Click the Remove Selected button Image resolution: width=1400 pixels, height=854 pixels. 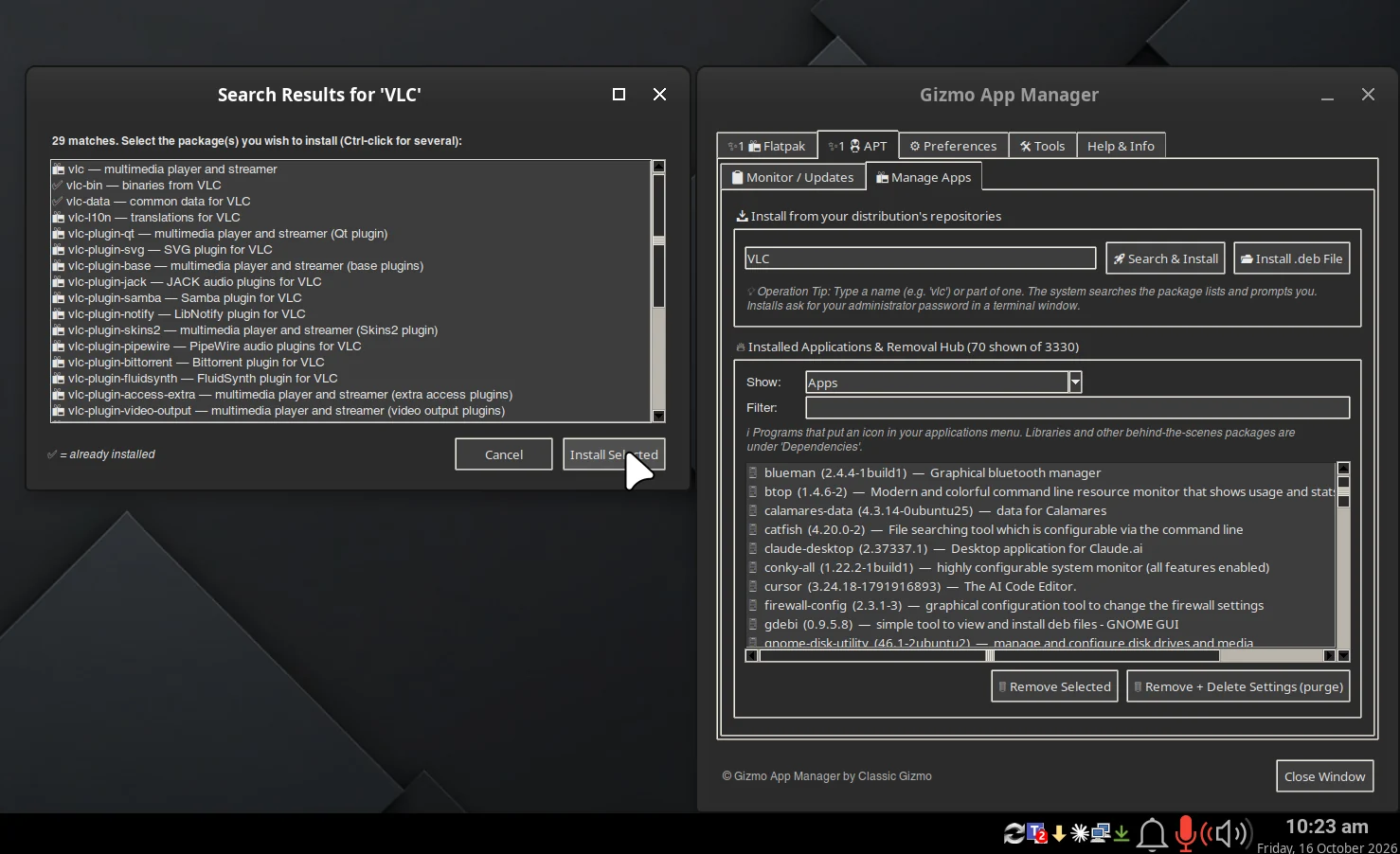pyautogui.click(x=1054, y=686)
